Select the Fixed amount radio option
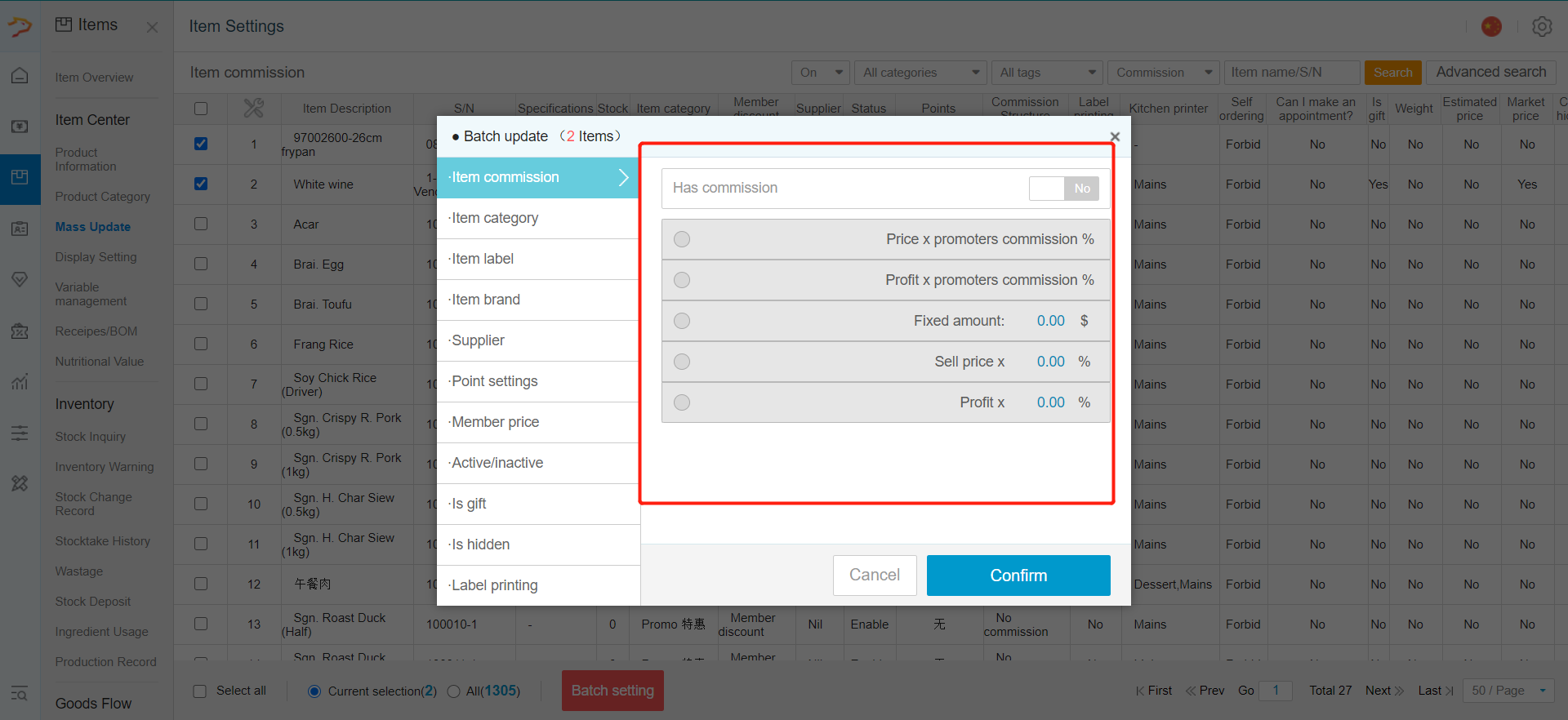Image resolution: width=1568 pixels, height=720 pixels. (x=682, y=321)
